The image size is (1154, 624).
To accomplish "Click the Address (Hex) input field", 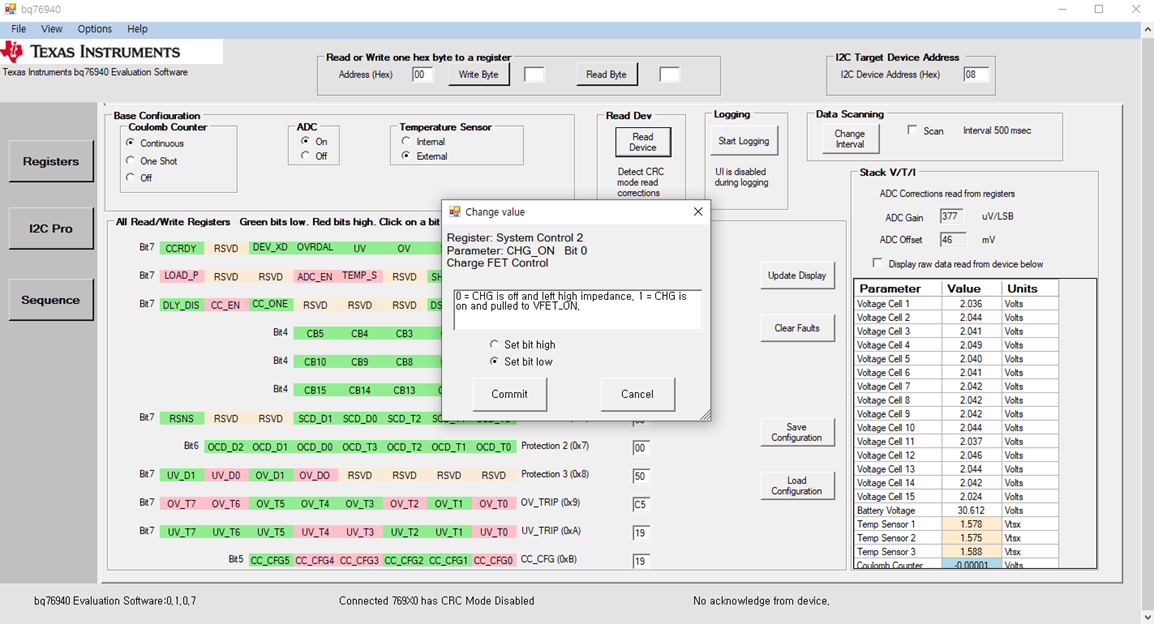I will [x=422, y=74].
